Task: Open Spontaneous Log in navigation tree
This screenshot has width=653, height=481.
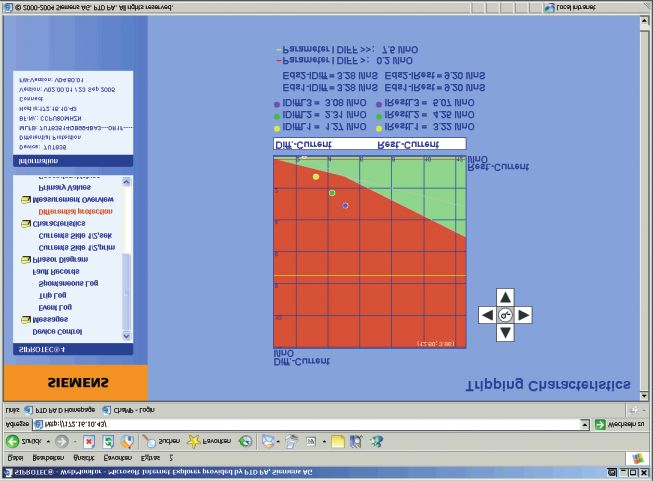Action: click(x=68, y=284)
